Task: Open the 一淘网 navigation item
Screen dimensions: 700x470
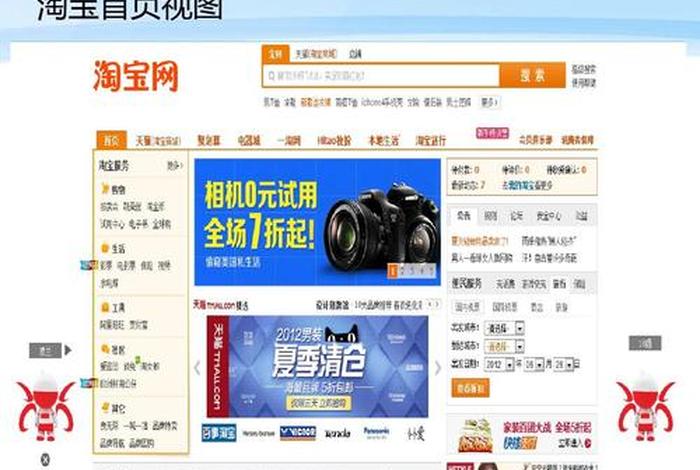Action: pos(289,141)
